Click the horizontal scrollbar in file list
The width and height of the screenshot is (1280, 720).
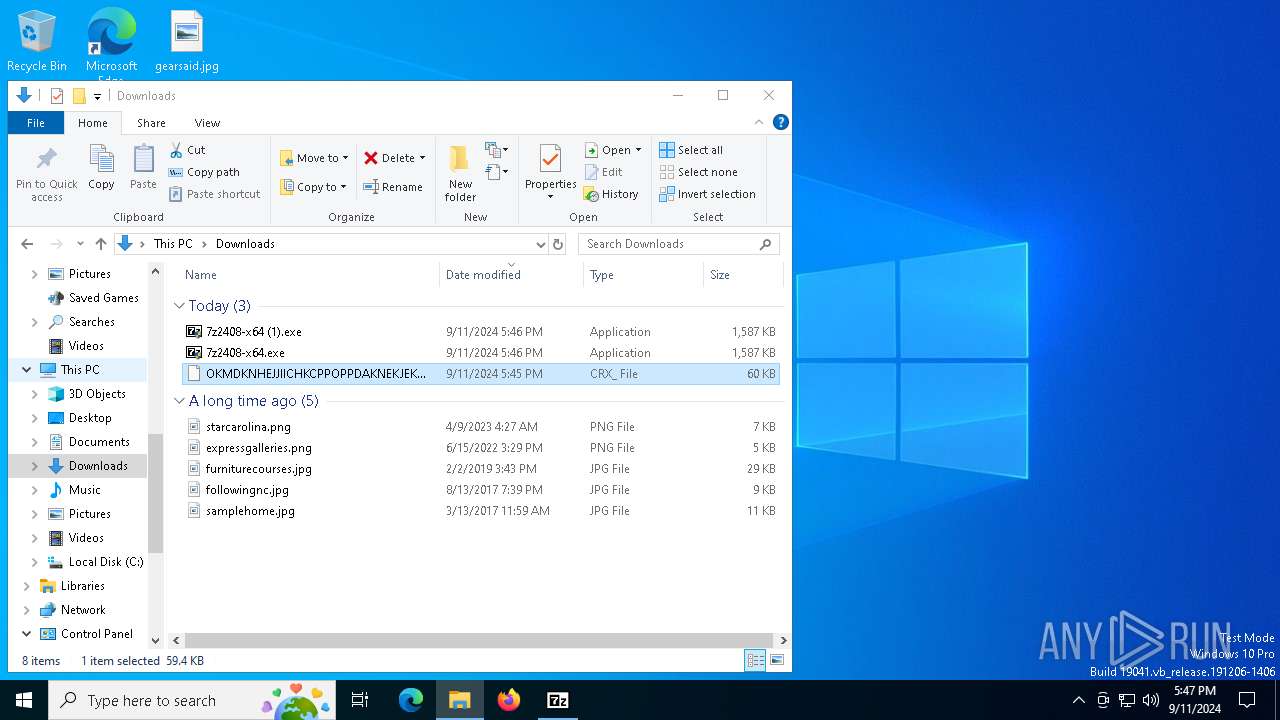pyautogui.click(x=479, y=640)
